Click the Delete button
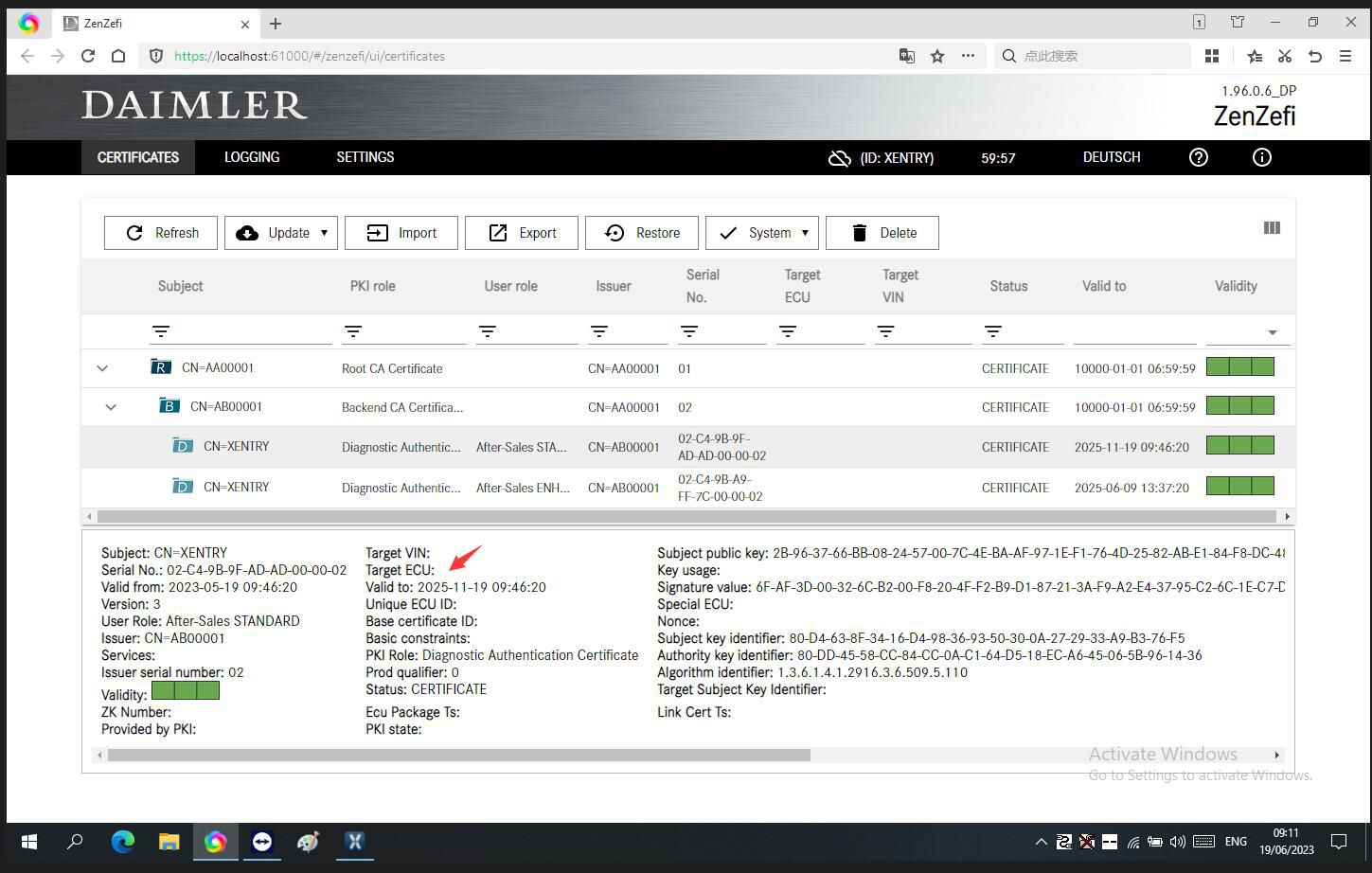This screenshot has width=1372, height=873. tap(882, 233)
